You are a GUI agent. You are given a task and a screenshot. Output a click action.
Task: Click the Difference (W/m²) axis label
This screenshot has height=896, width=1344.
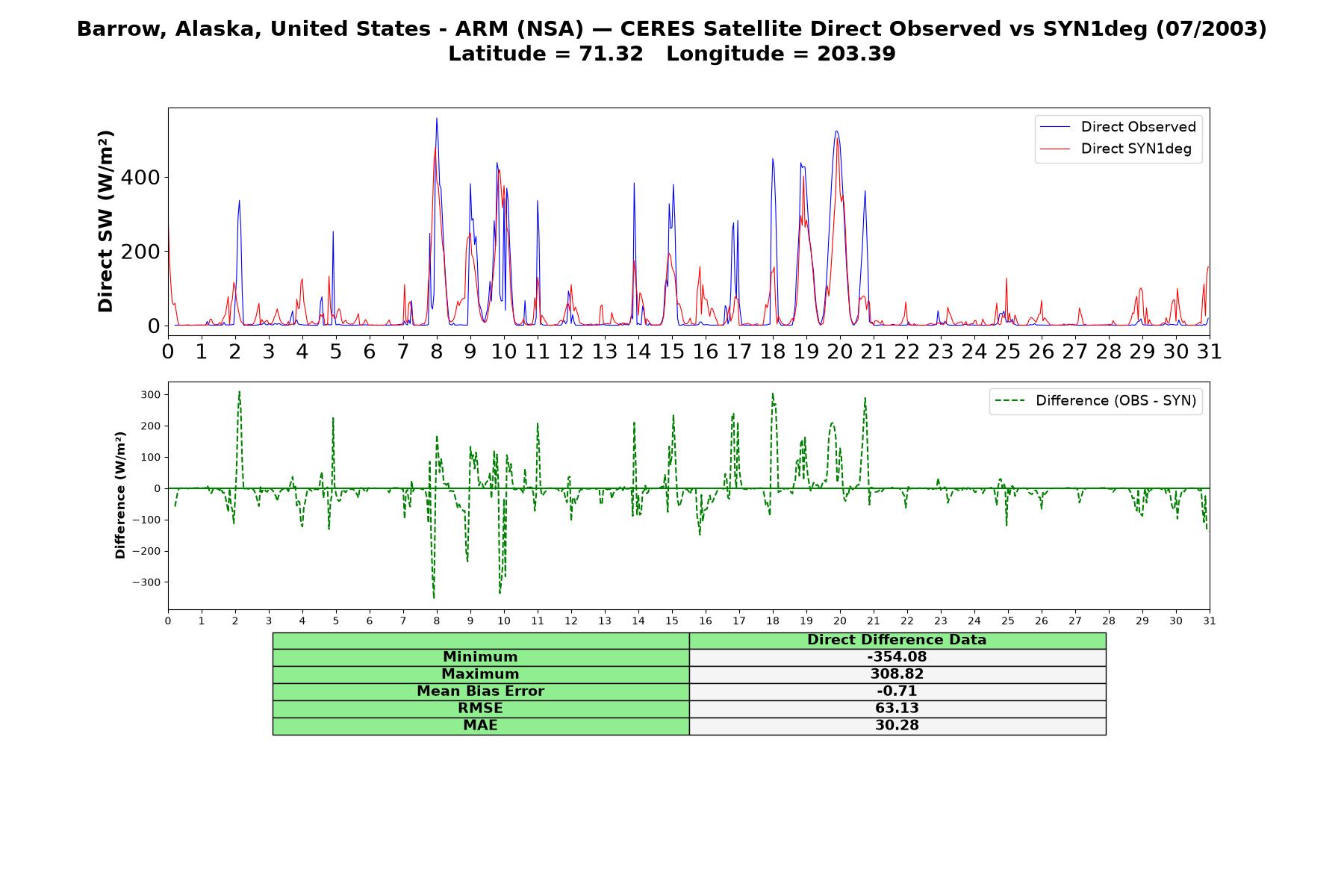point(120,495)
